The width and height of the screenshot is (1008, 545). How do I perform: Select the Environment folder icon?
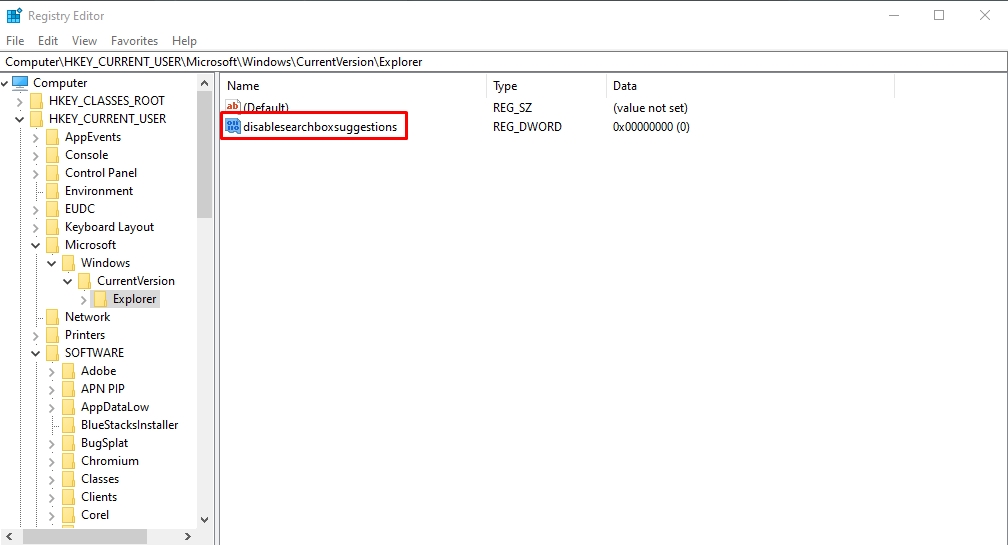tap(53, 191)
